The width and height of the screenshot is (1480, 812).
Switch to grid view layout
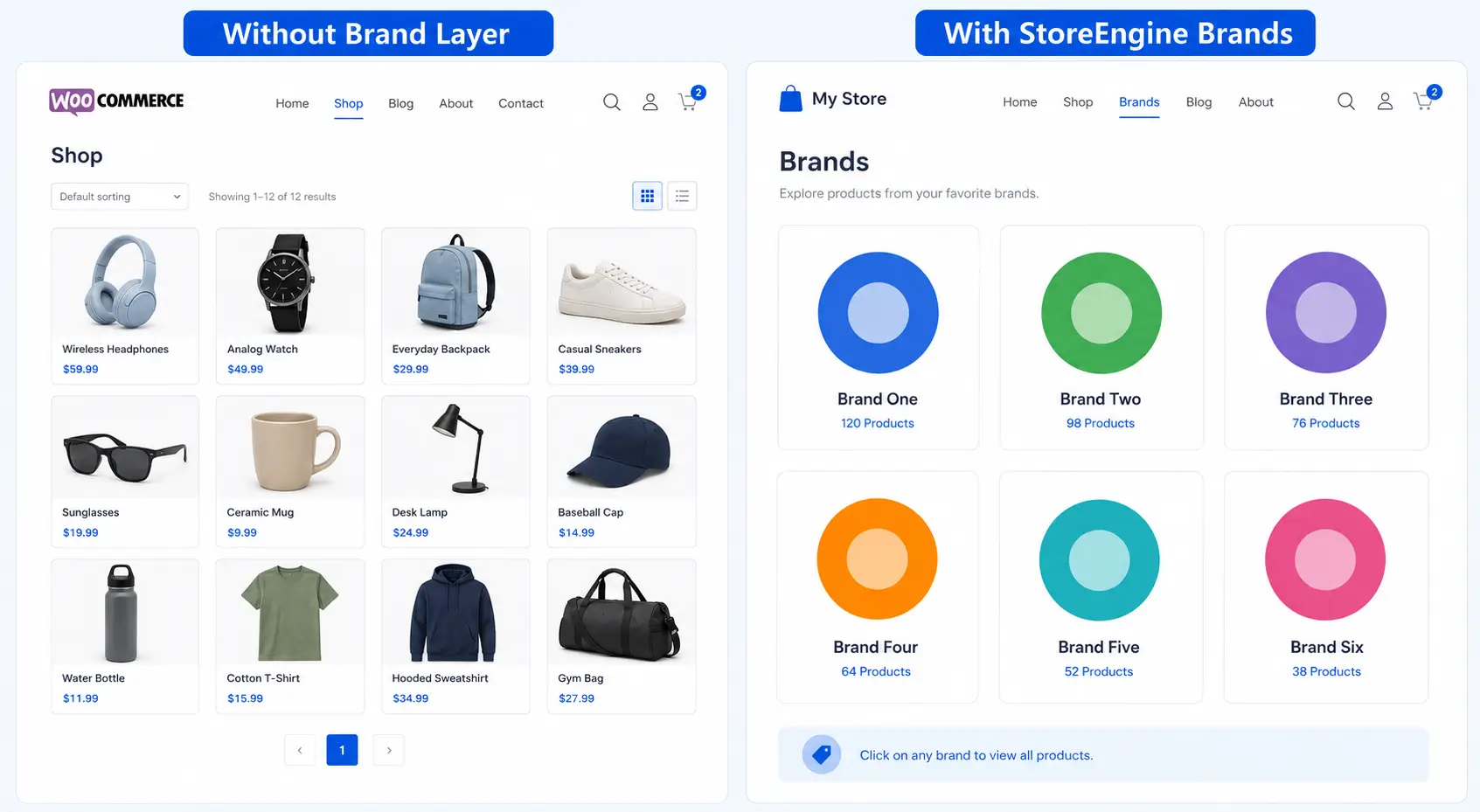pyautogui.click(x=647, y=196)
